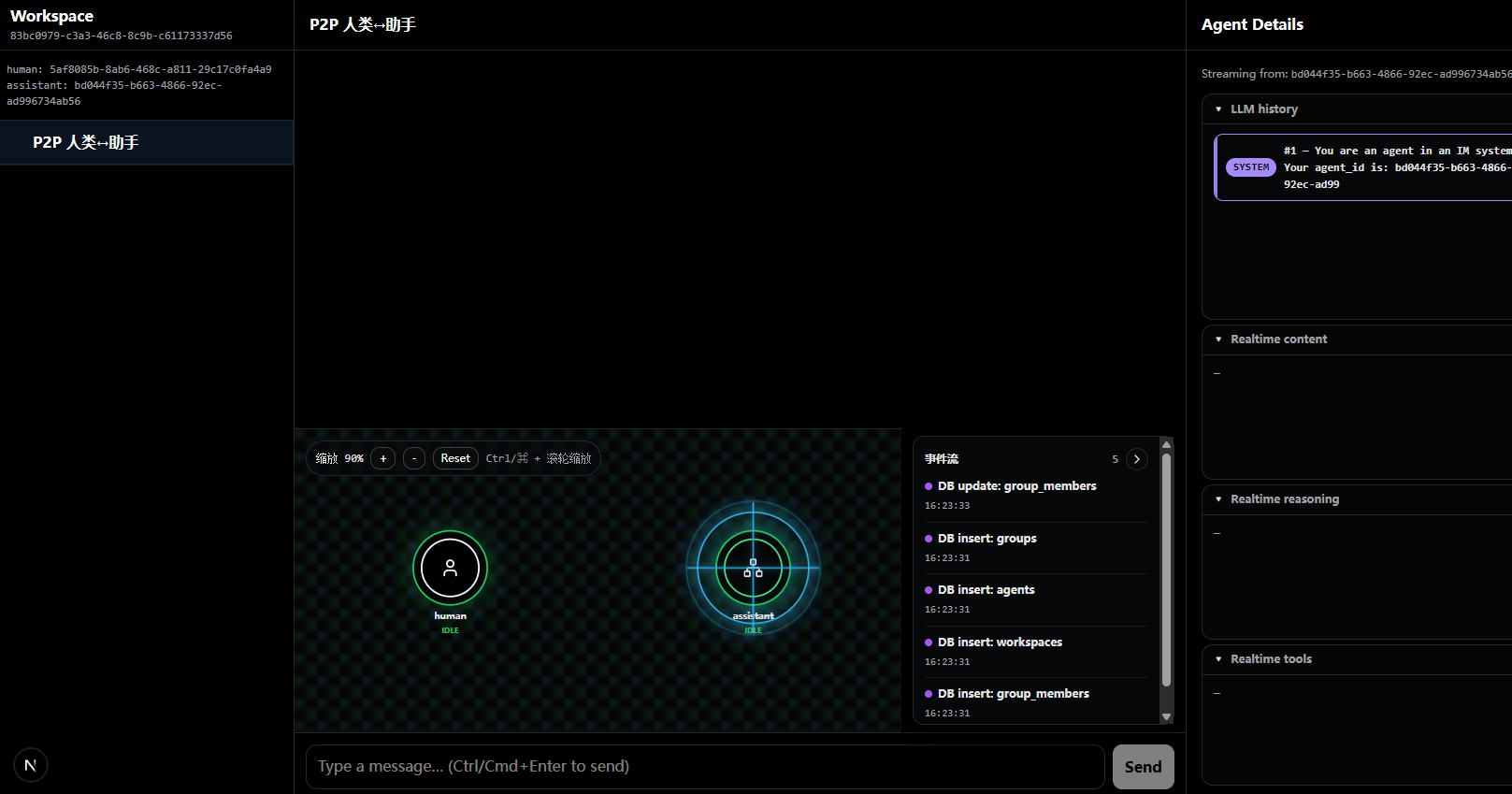Click the SYSTEM badge in LLM history
This screenshot has height=794, width=1512.
point(1250,167)
